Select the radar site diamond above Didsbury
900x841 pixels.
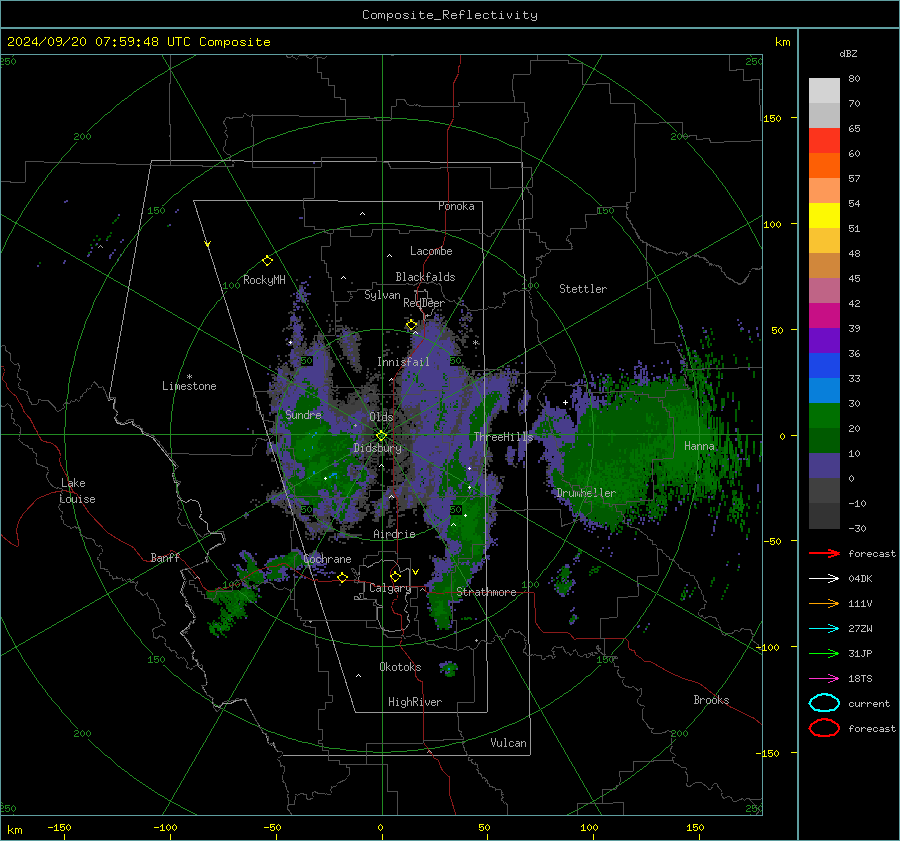(381, 436)
